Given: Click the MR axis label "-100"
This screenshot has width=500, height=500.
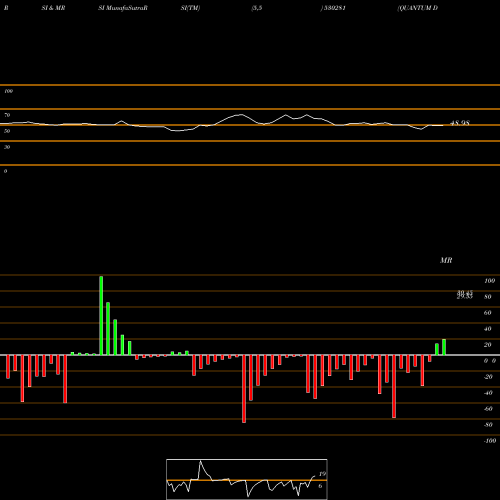Looking at the screenshot, I should (x=490, y=441).
